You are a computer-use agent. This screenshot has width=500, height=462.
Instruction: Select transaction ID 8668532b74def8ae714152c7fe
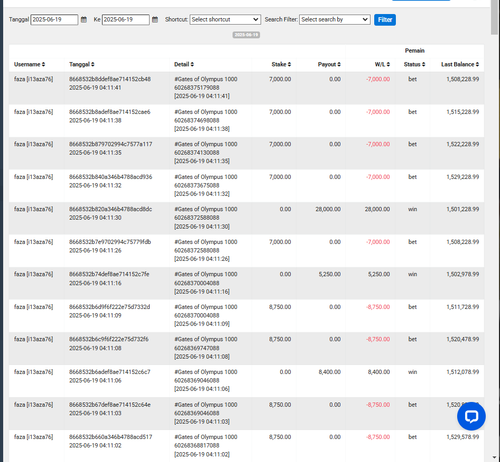[x=109, y=274]
